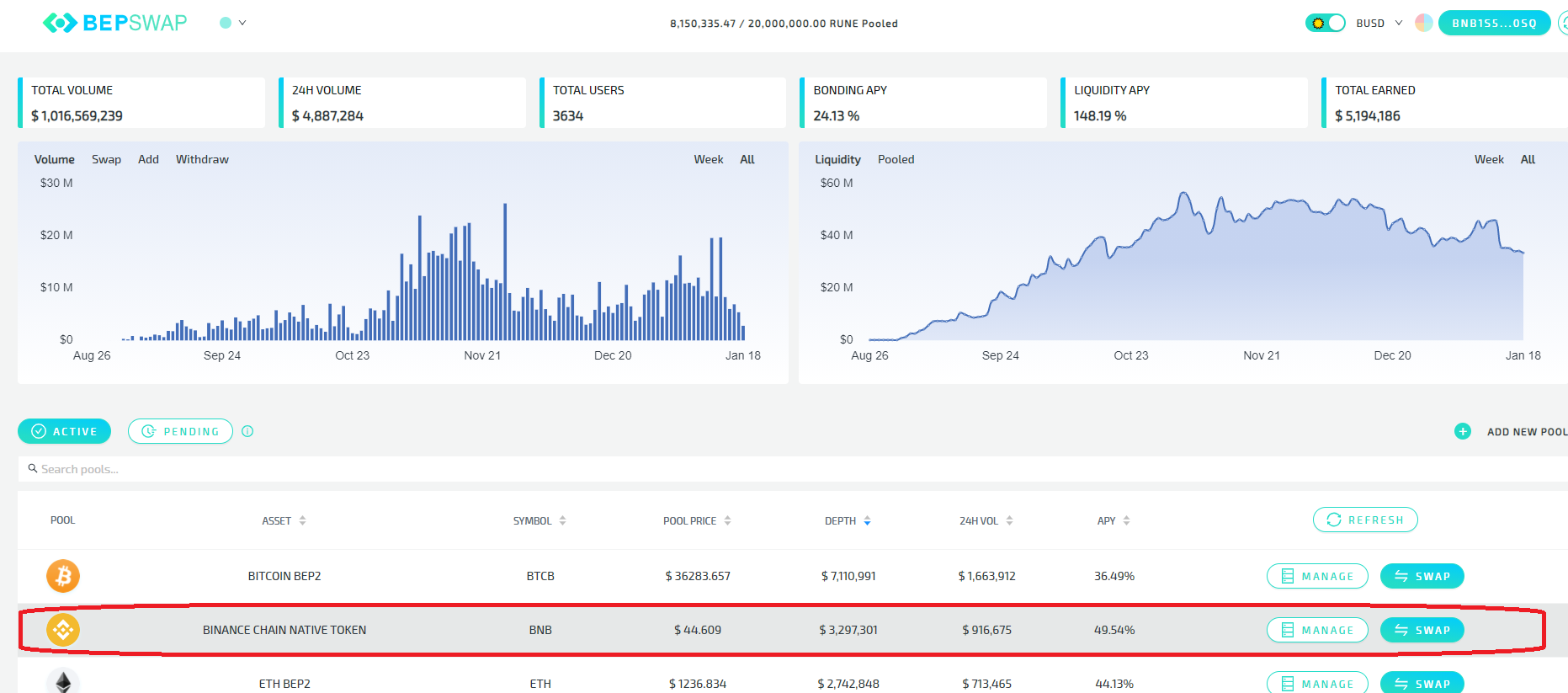Click APY value 36.49%
Viewport: 1568px width, 693px height.
click(1114, 576)
